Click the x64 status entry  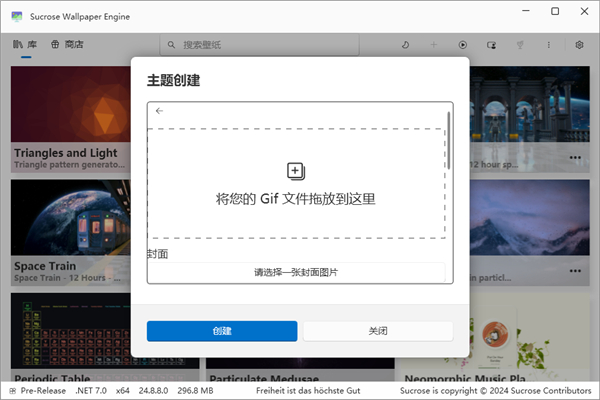[123, 391]
